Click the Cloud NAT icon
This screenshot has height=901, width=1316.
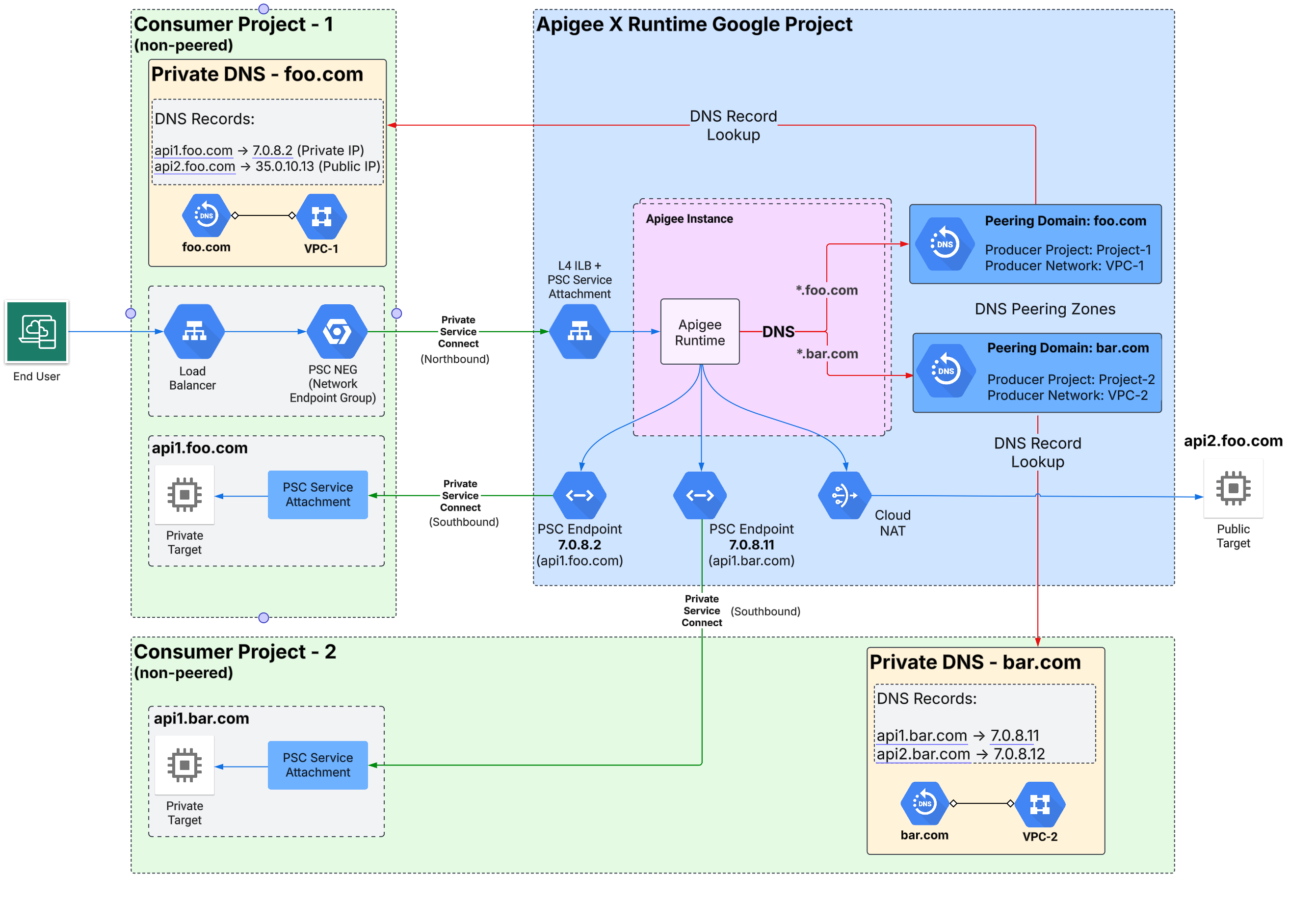tap(844, 496)
